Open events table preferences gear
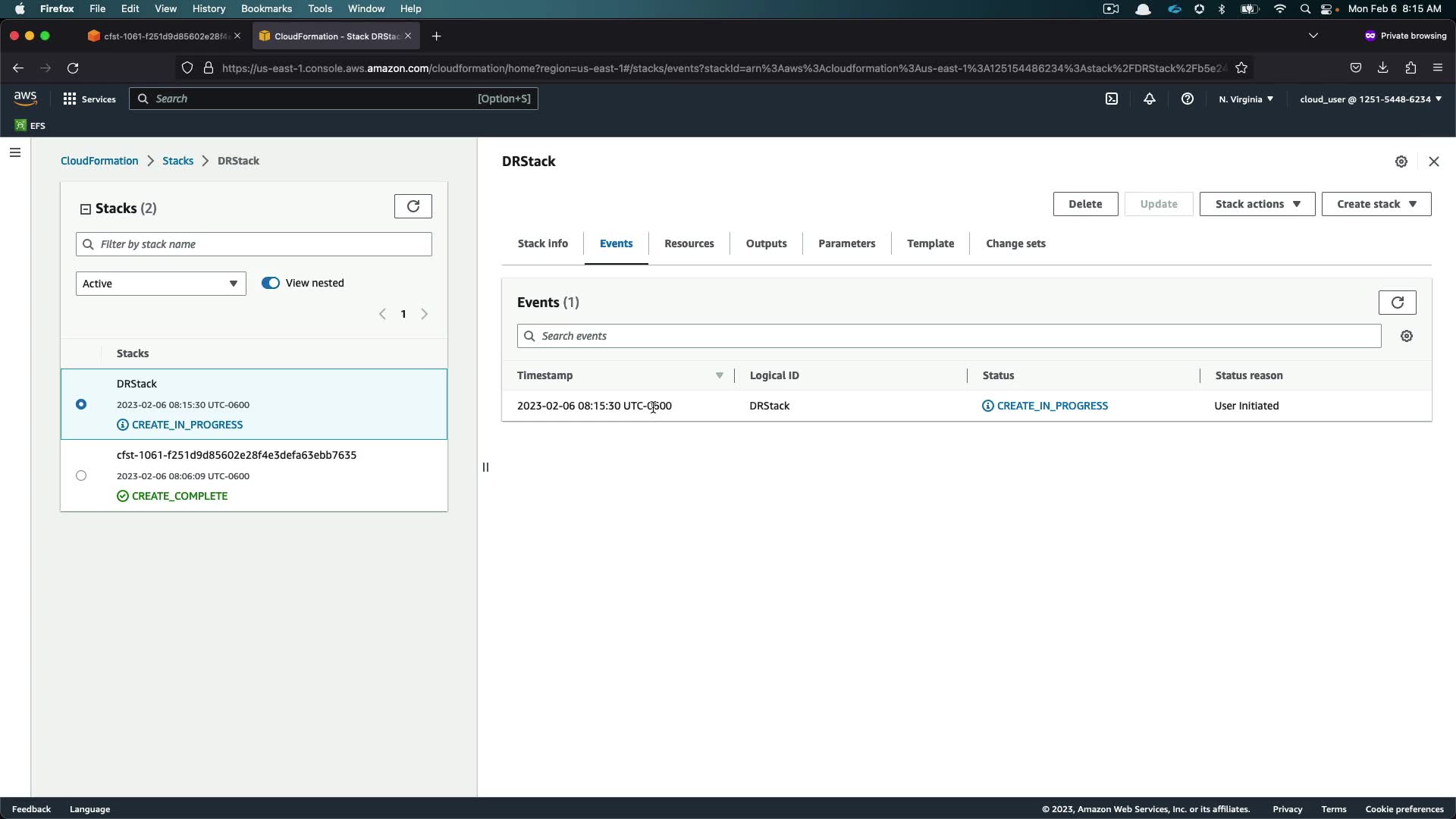 point(1407,336)
